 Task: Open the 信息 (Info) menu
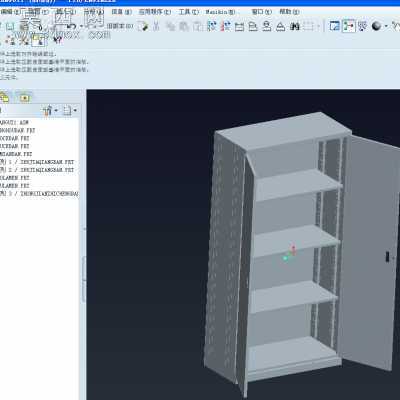coord(121,12)
